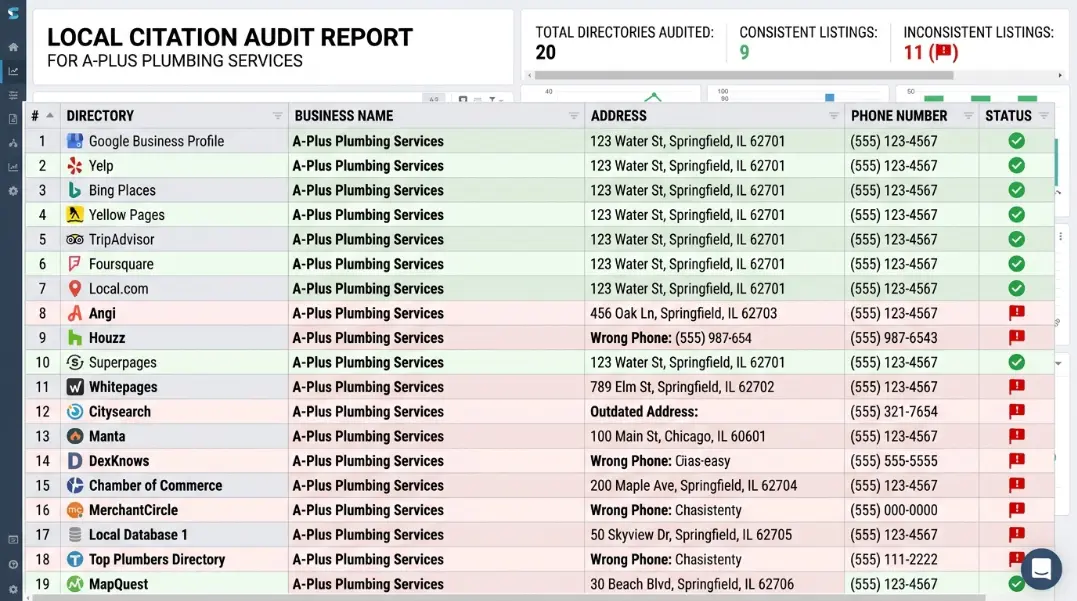The width and height of the screenshot is (1077, 601).
Task: Click the Whitepages logo icon
Action: [75, 387]
